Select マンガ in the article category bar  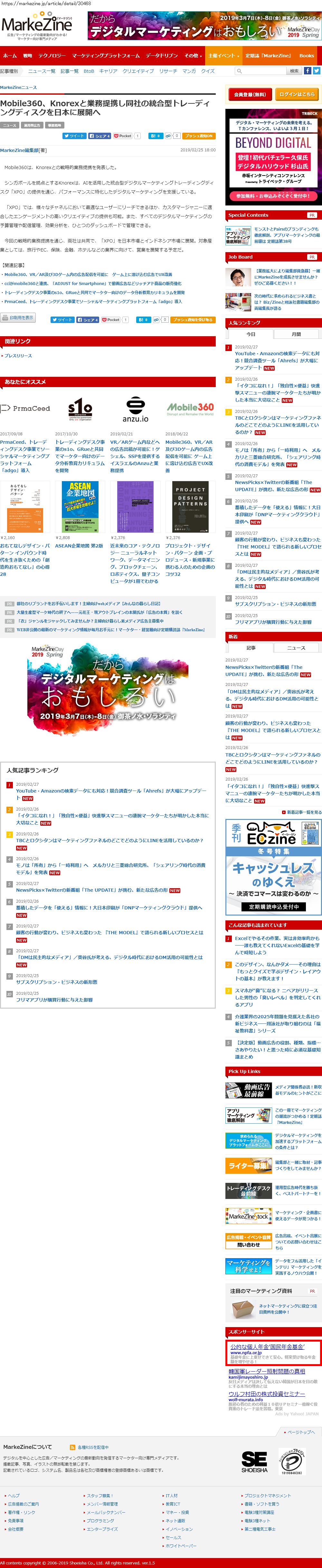pyautogui.click(x=189, y=71)
